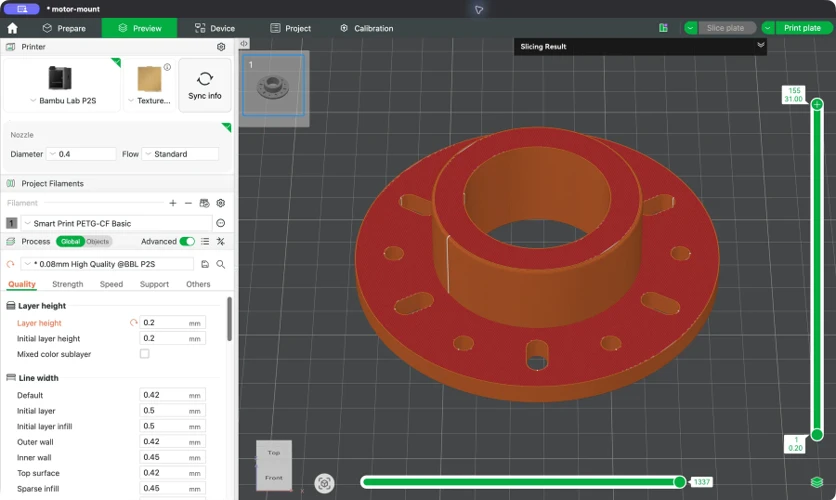836x500 pixels.
Task: Open the Smart Print PETG-CF Basic dropdown
Action: [x=116, y=223]
